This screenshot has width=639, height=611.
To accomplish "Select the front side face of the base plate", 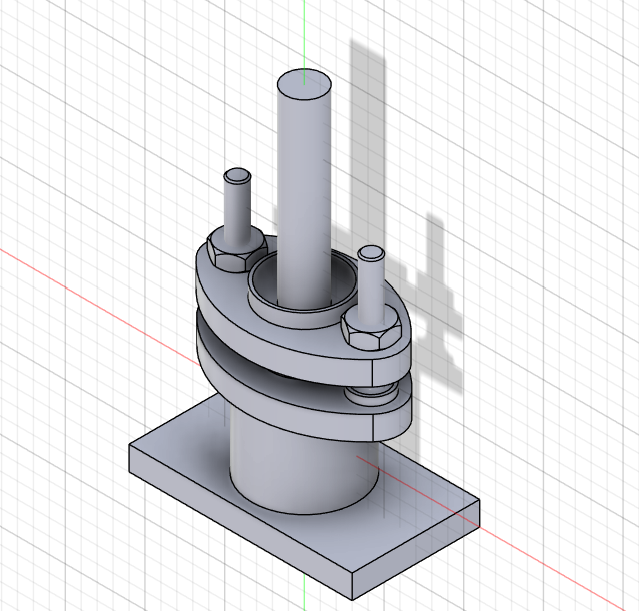I will [240, 523].
